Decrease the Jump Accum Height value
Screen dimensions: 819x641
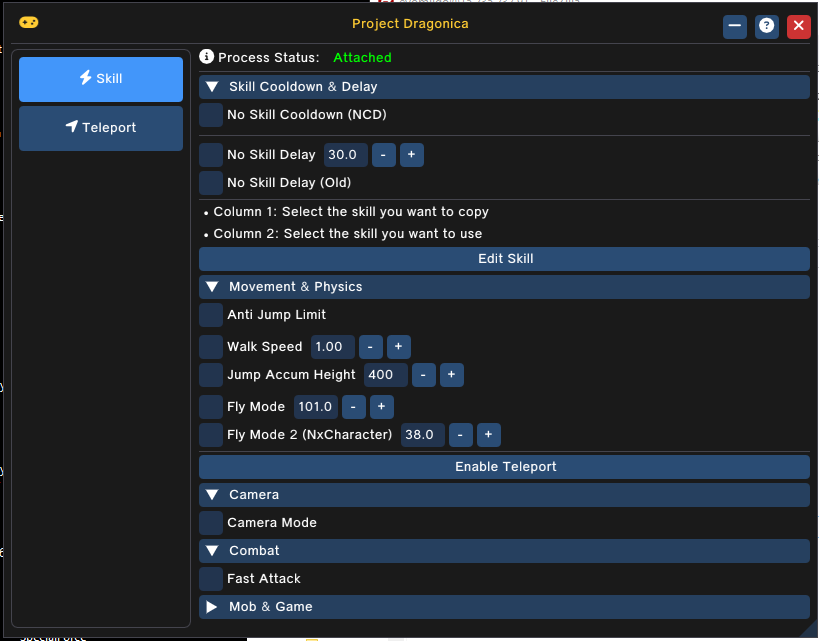point(424,375)
